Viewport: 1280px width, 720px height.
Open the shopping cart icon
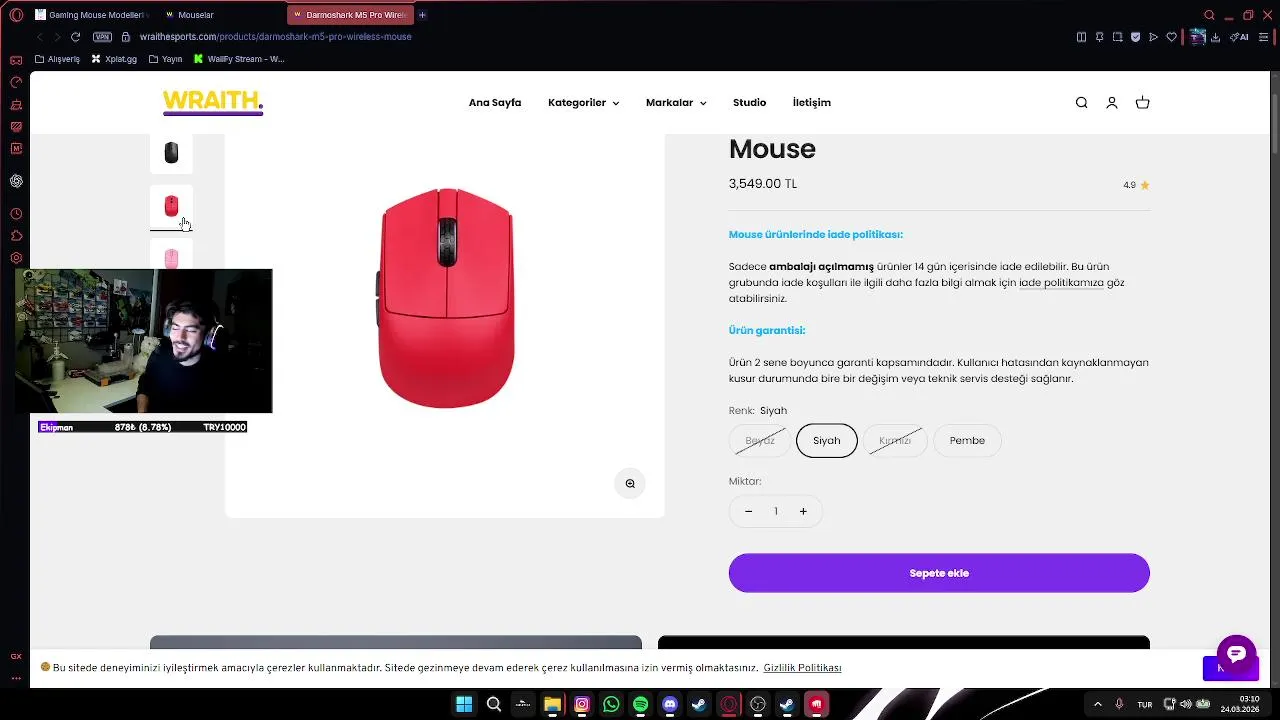click(x=1142, y=103)
